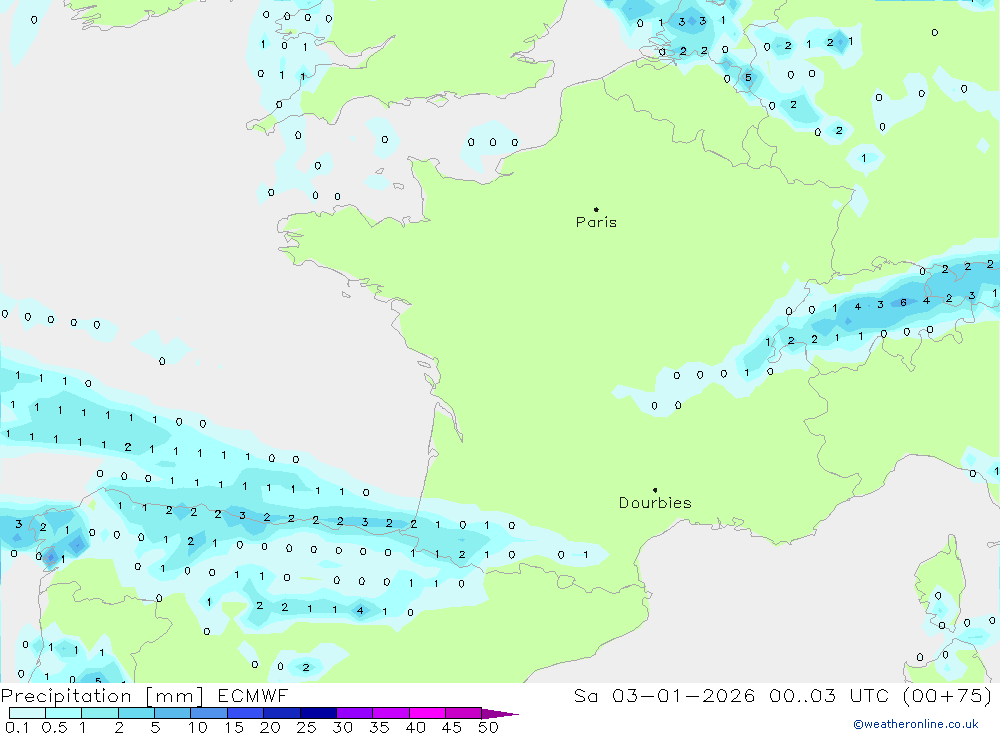Click the legend tick label '35'
The height and width of the screenshot is (733, 1000).
click(x=379, y=727)
